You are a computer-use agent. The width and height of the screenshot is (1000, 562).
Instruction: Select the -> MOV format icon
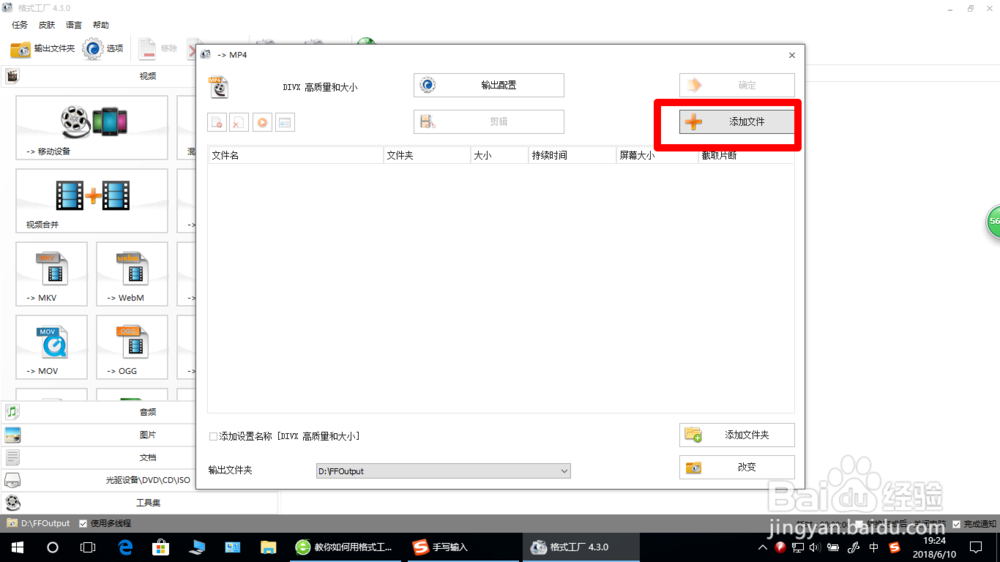click(52, 347)
